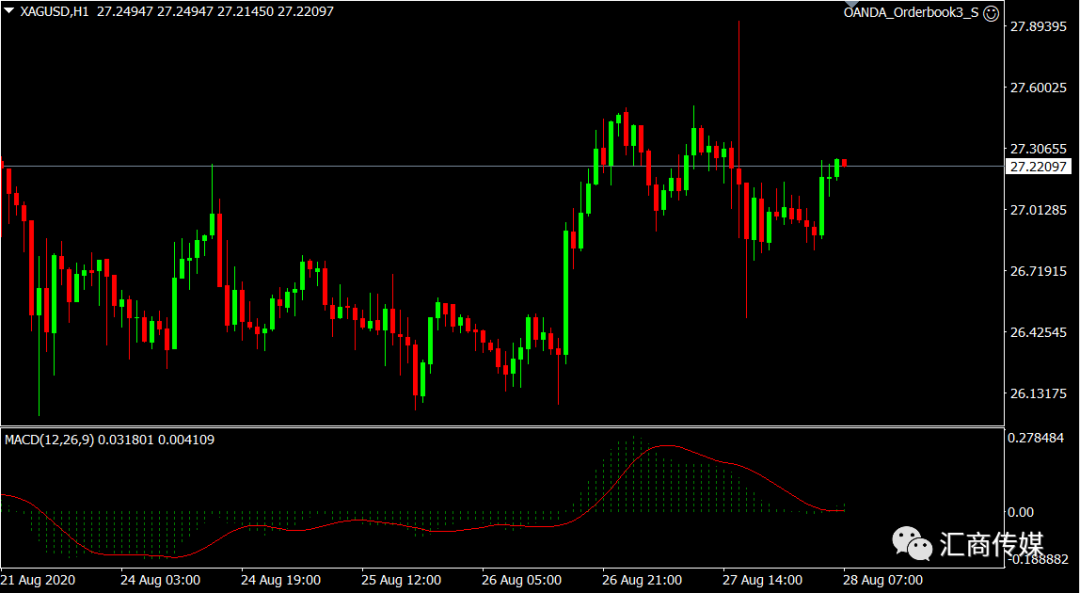Click the 26.13175 price axis label
Screen dimensions: 1080x593
coord(1038,393)
